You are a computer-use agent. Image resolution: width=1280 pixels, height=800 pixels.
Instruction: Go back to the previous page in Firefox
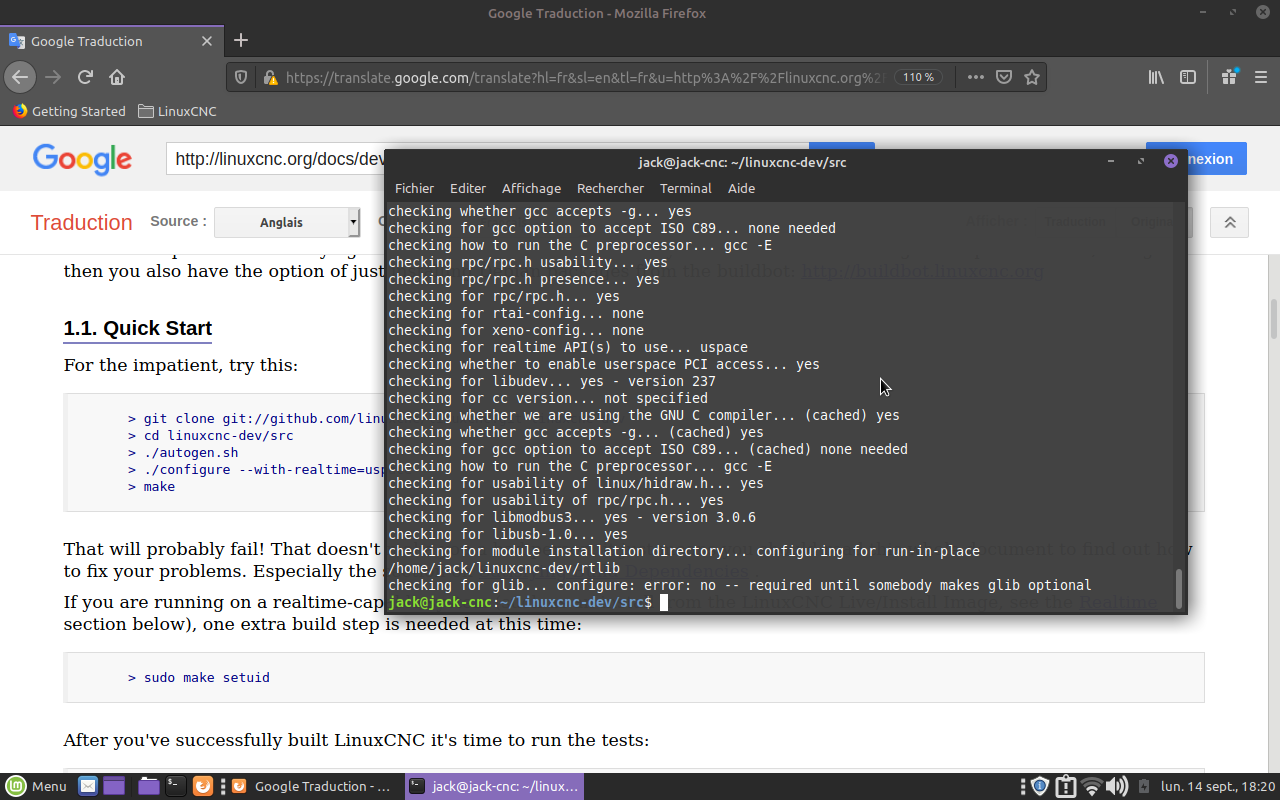pos(20,77)
